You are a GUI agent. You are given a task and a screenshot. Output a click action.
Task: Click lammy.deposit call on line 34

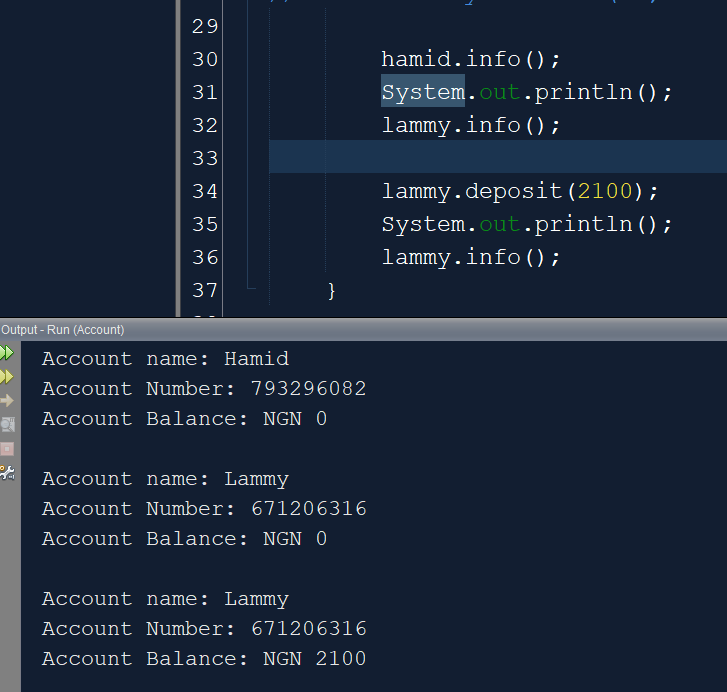[519, 191]
